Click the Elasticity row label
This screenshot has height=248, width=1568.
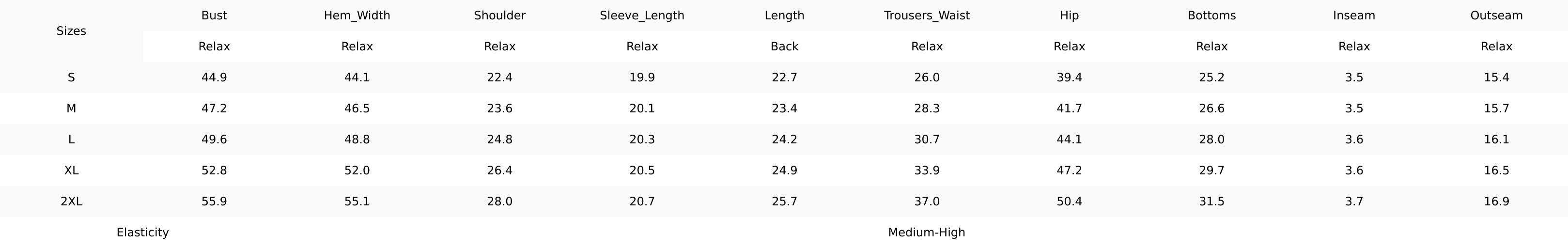[x=142, y=232]
